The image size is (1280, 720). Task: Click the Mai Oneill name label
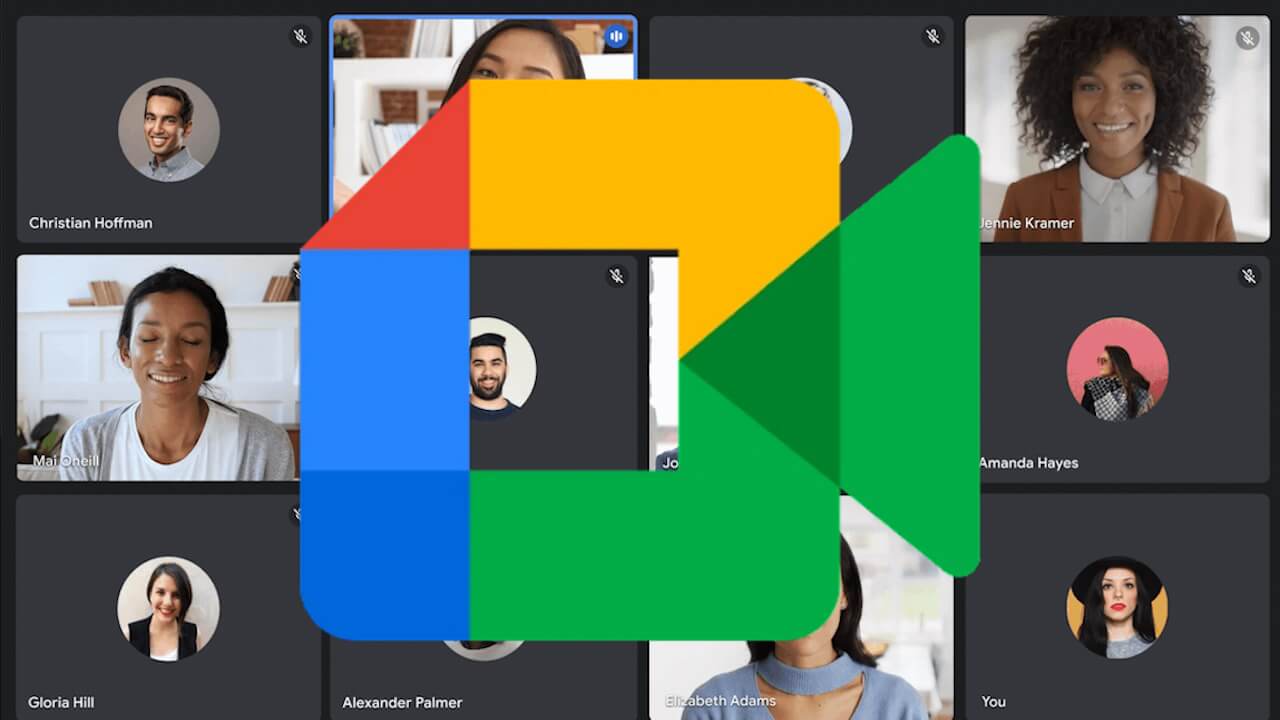[x=66, y=461]
